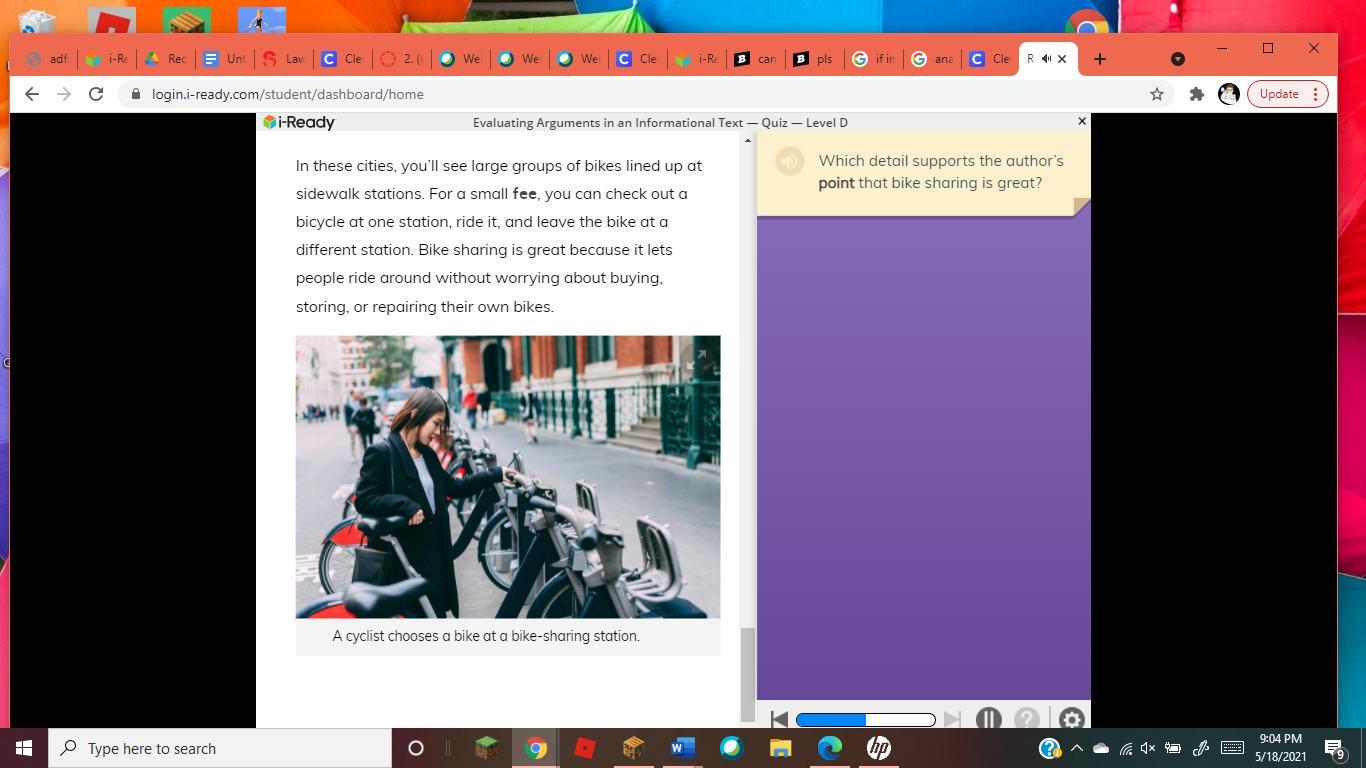Click the blue quiz progress bar

[x=866, y=719]
